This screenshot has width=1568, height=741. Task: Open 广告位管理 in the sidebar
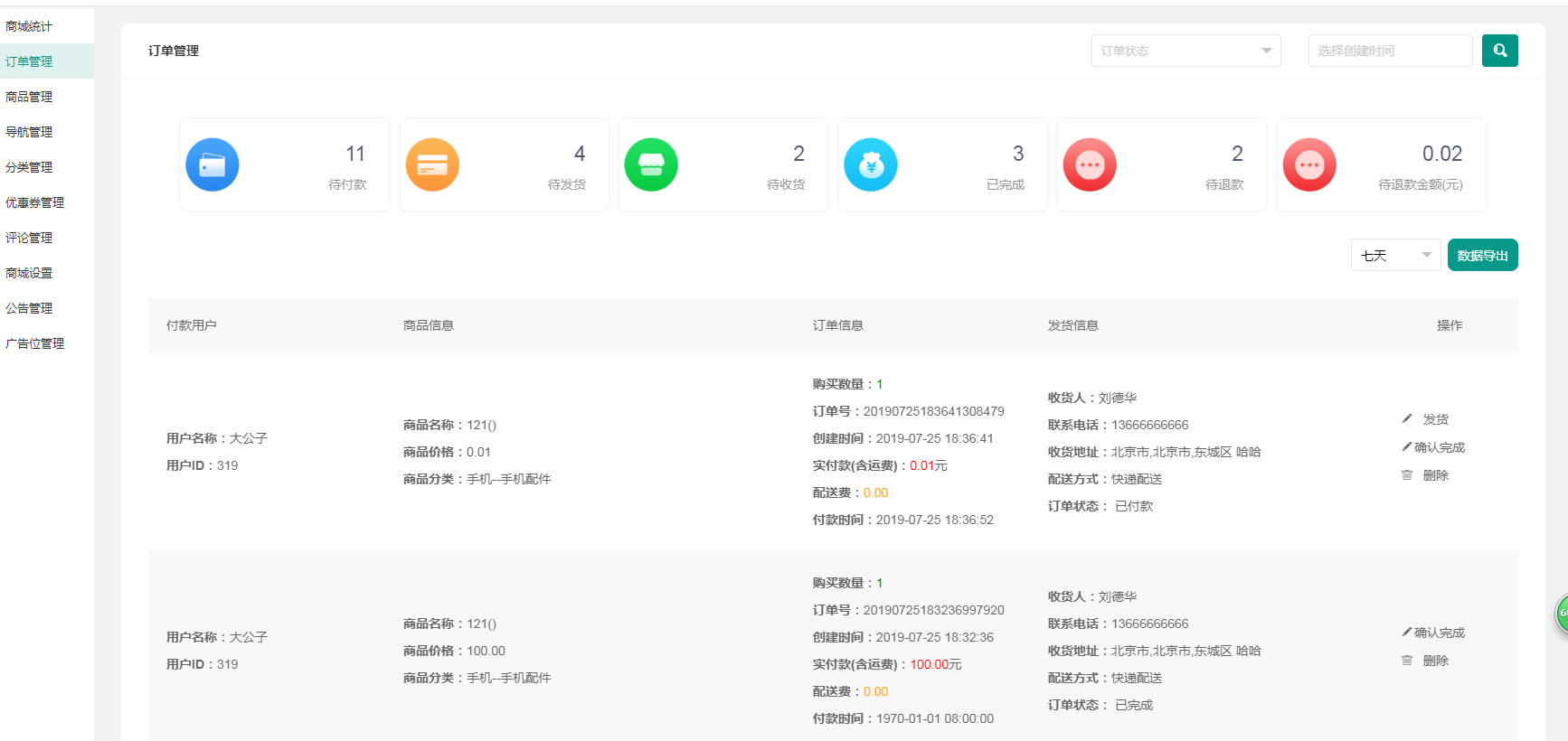[x=34, y=343]
